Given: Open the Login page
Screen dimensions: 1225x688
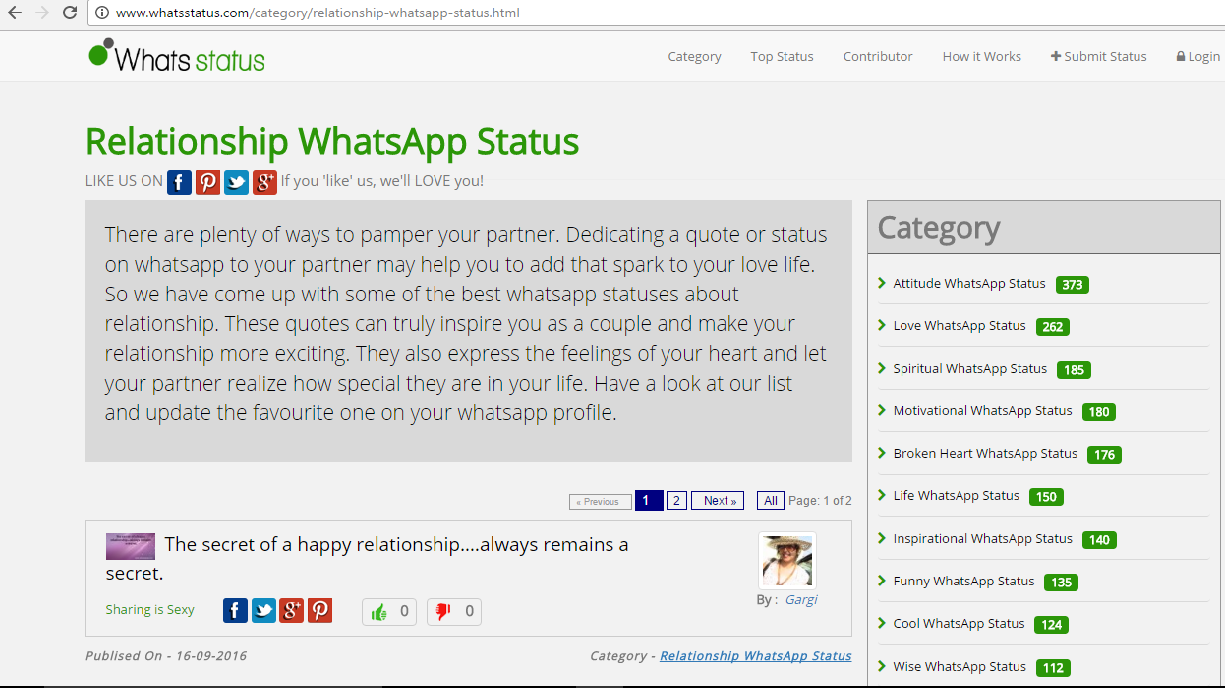Looking at the screenshot, I should coord(1198,57).
